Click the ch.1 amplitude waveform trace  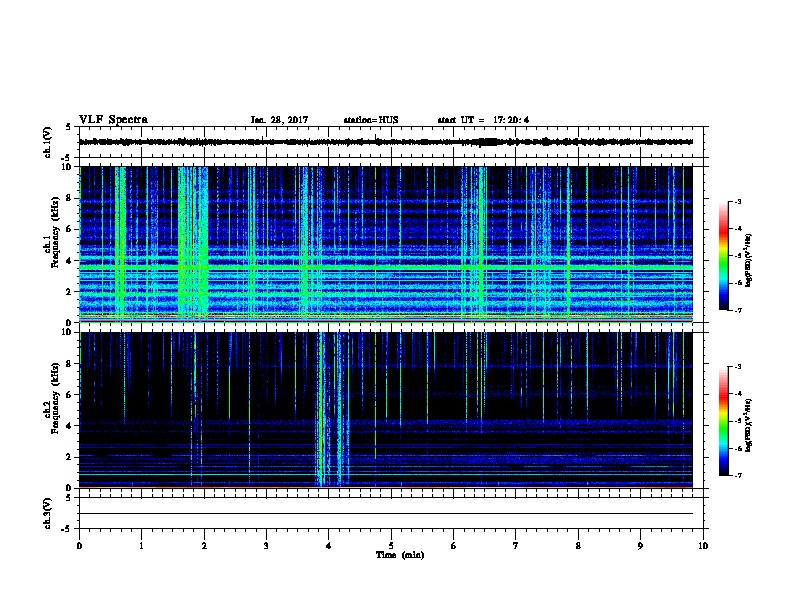click(386, 142)
